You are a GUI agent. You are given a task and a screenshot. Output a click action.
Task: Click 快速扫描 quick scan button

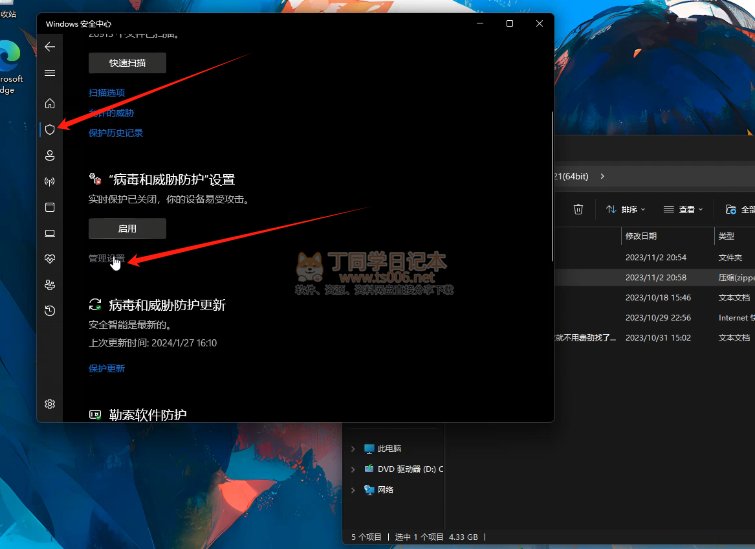pos(127,63)
